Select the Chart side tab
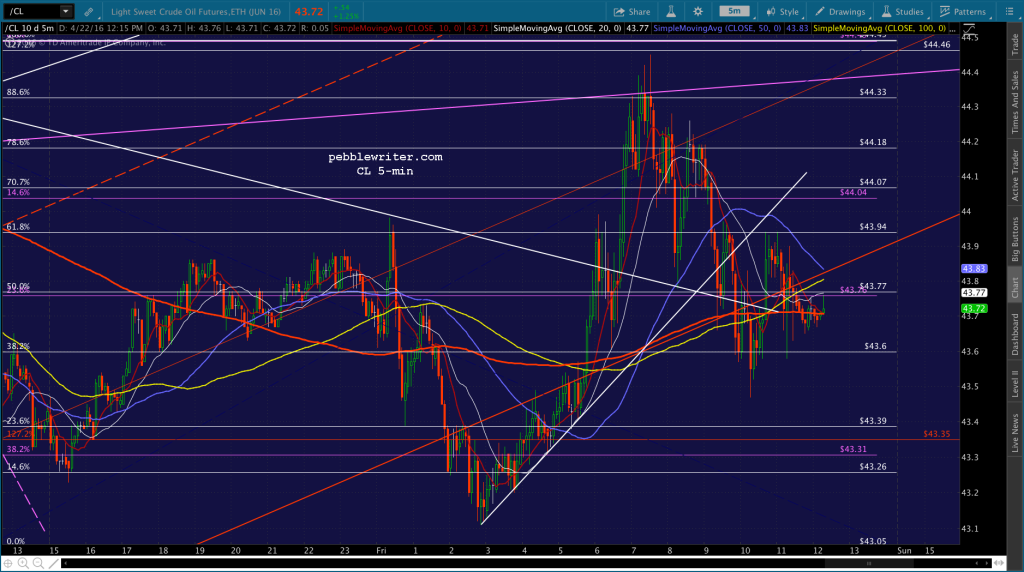This screenshot has height=572, width=1024. click(1015, 287)
